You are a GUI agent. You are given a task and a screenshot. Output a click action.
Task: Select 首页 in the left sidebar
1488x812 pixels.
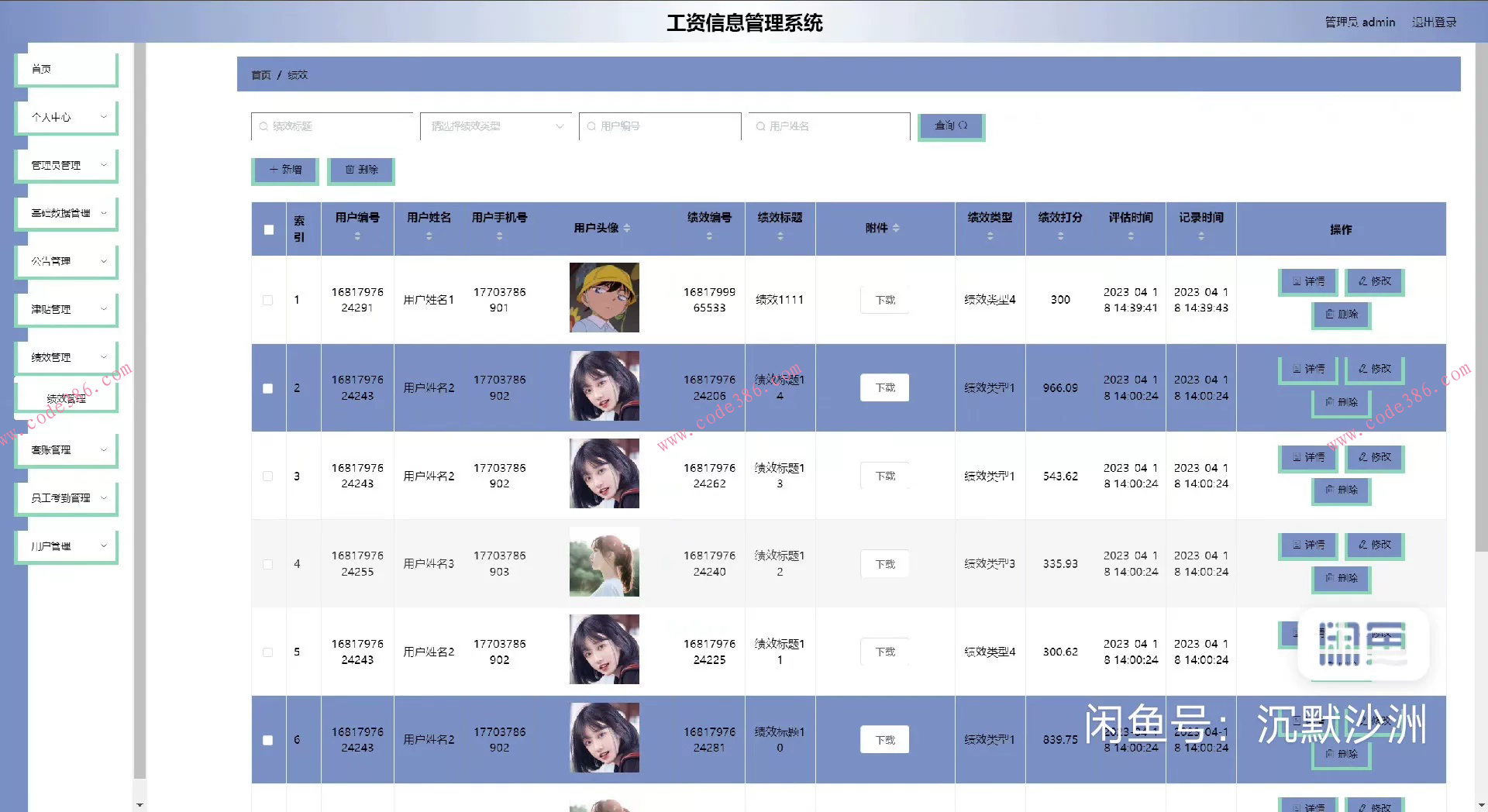click(x=66, y=69)
